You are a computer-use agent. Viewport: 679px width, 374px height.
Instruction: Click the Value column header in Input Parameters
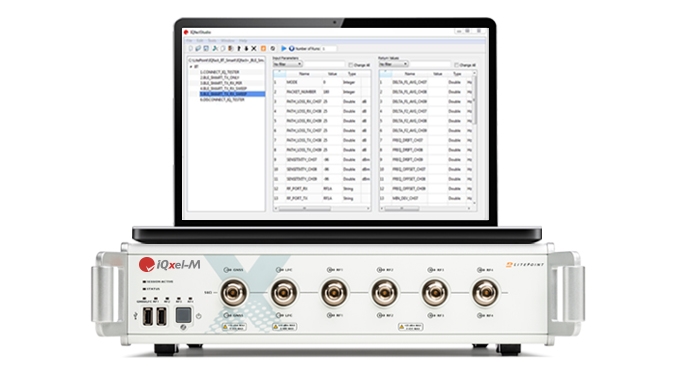(x=332, y=74)
